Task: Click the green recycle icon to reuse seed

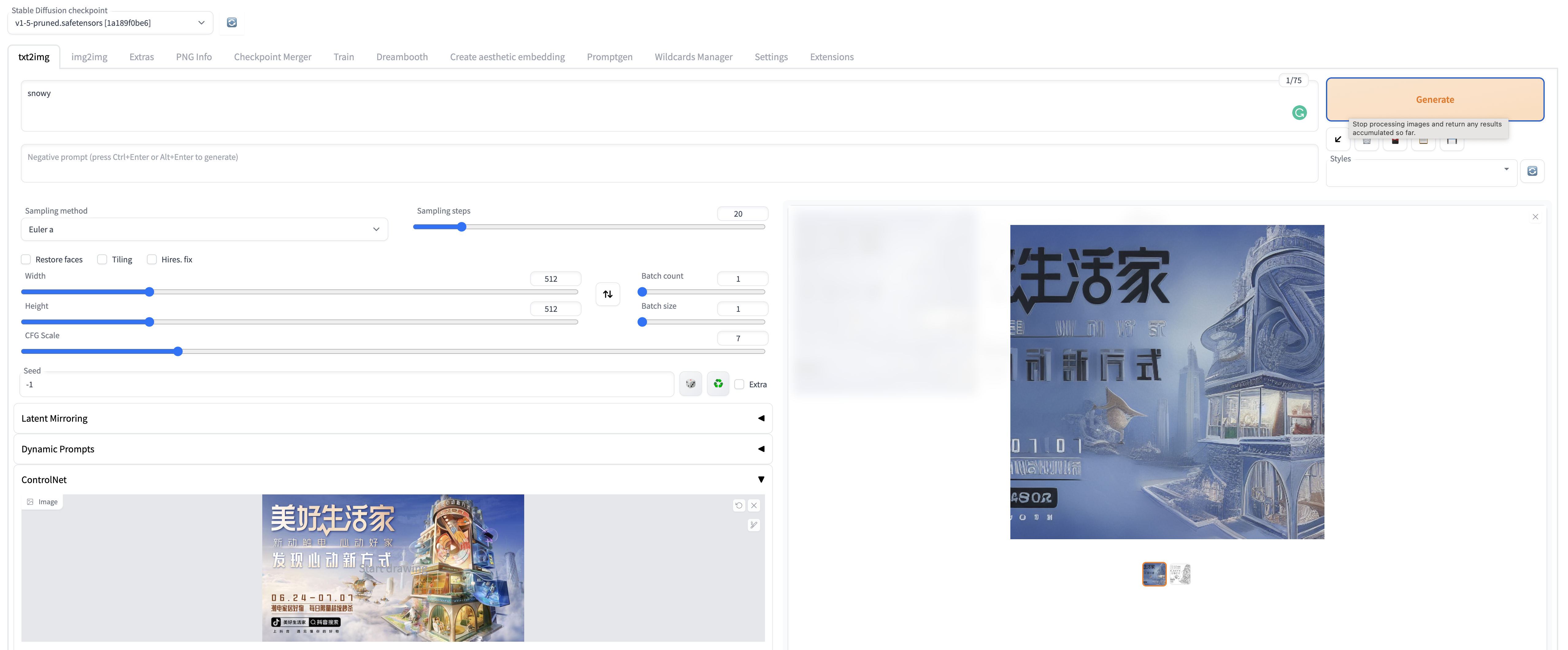Action: [718, 384]
